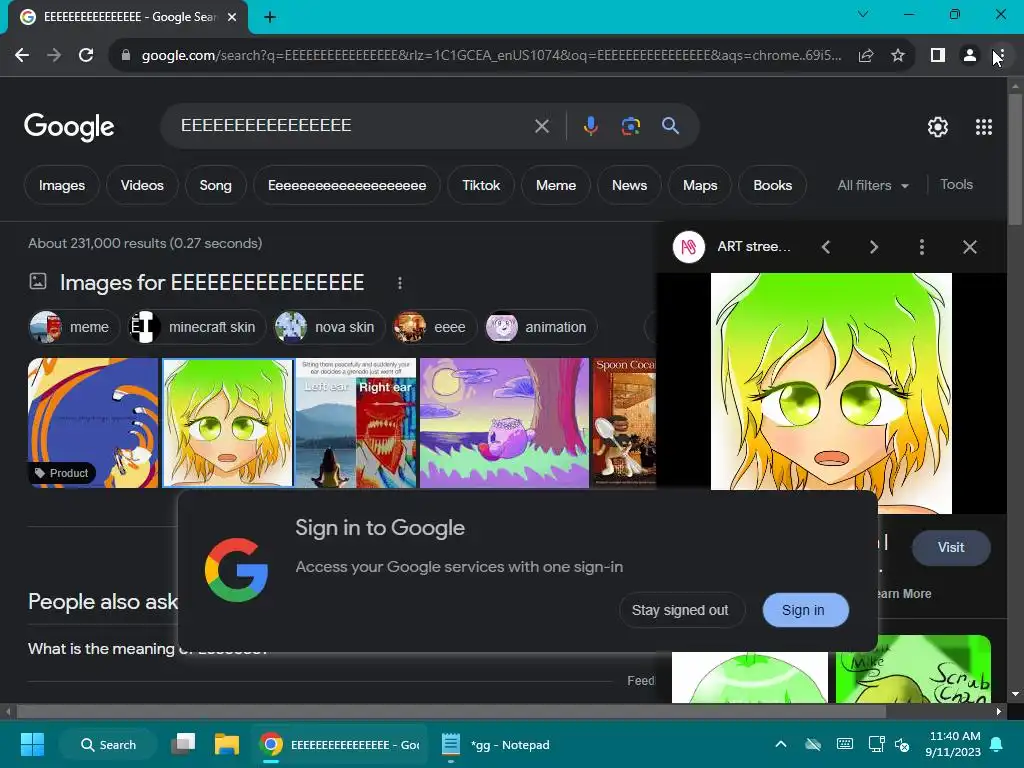
Task: Search by image with Google Lens
Action: tap(630, 126)
